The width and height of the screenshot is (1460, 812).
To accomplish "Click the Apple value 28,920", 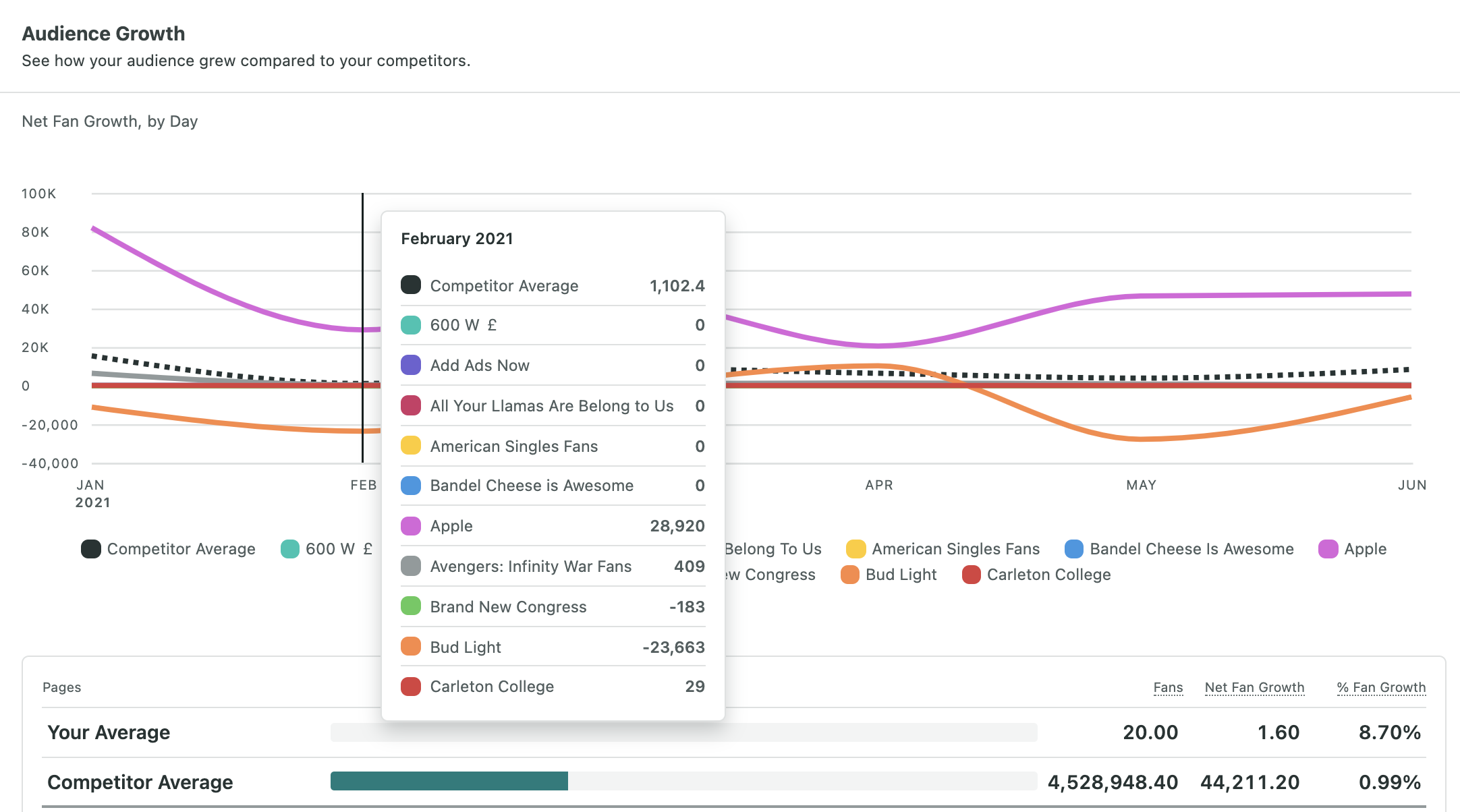I will [677, 526].
